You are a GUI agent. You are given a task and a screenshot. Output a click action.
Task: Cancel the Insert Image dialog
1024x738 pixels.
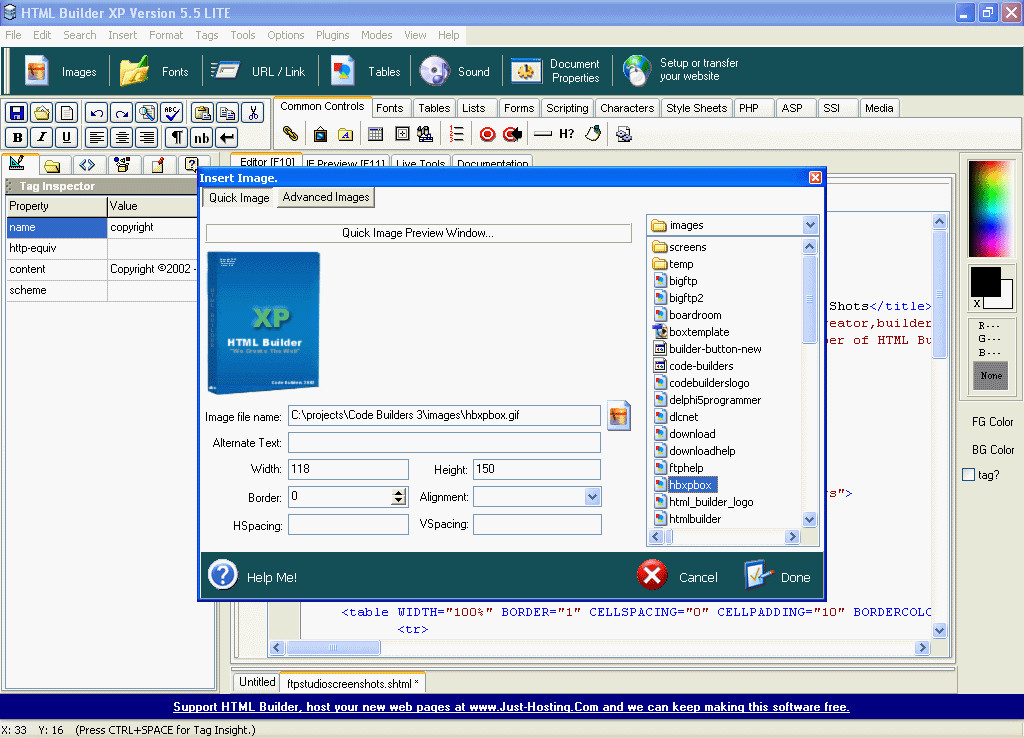[x=677, y=576]
